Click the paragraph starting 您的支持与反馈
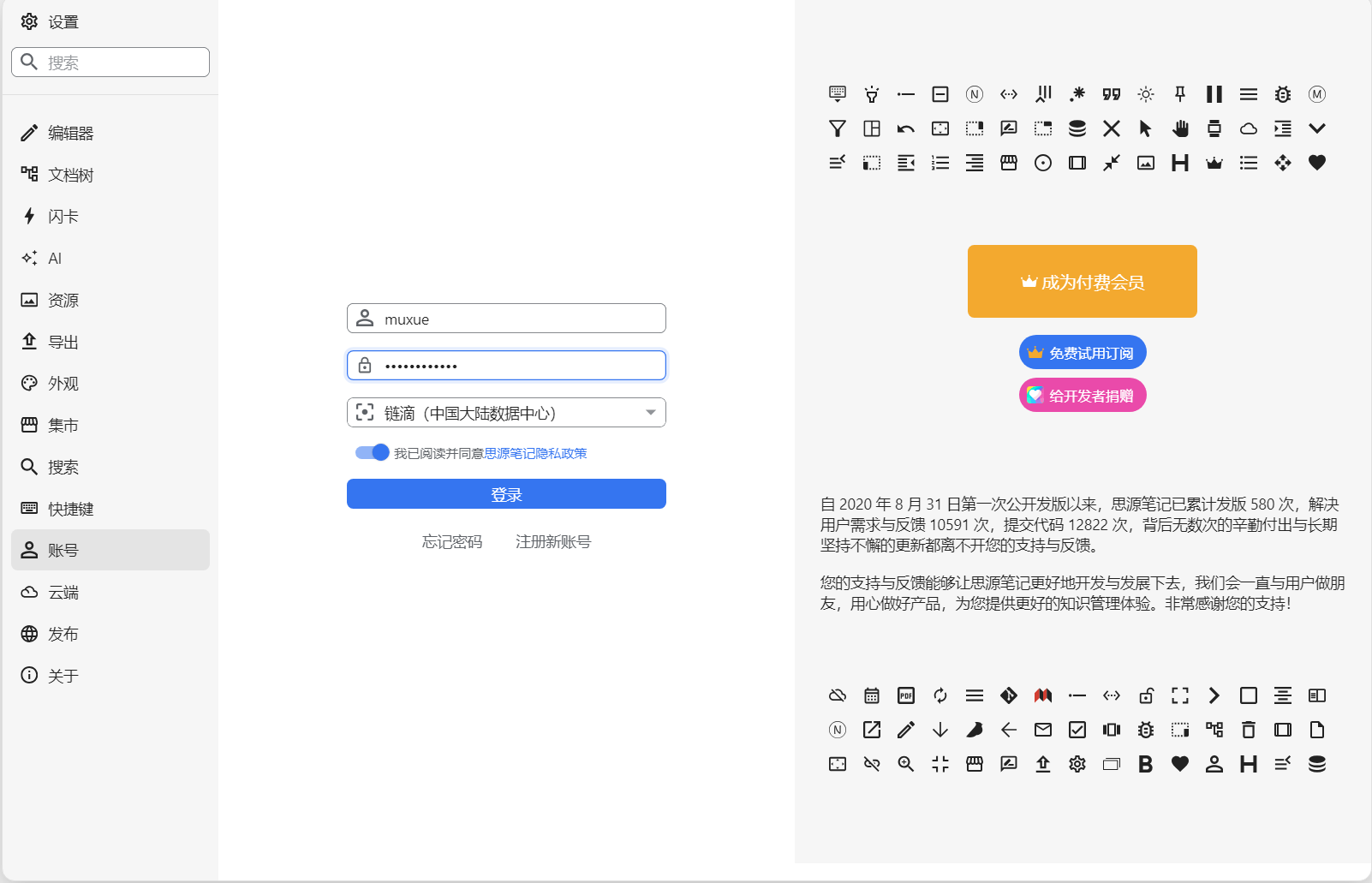This screenshot has height=883, width=1372. coord(1083,594)
